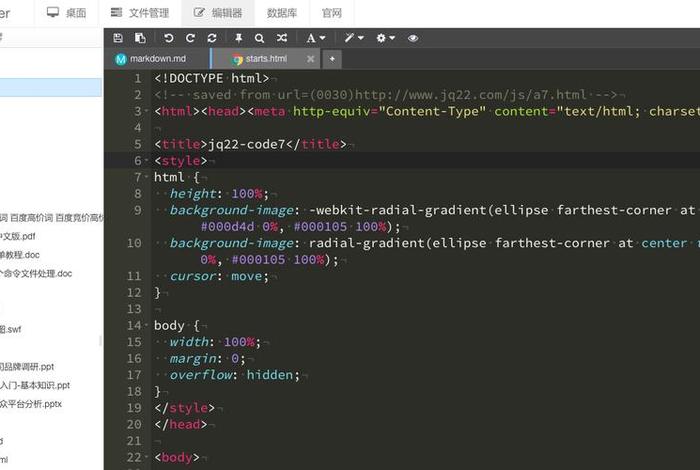The width and height of the screenshot is (700, 470).
Task: Open the 文件管理 menu item
Action: [140, 13]
